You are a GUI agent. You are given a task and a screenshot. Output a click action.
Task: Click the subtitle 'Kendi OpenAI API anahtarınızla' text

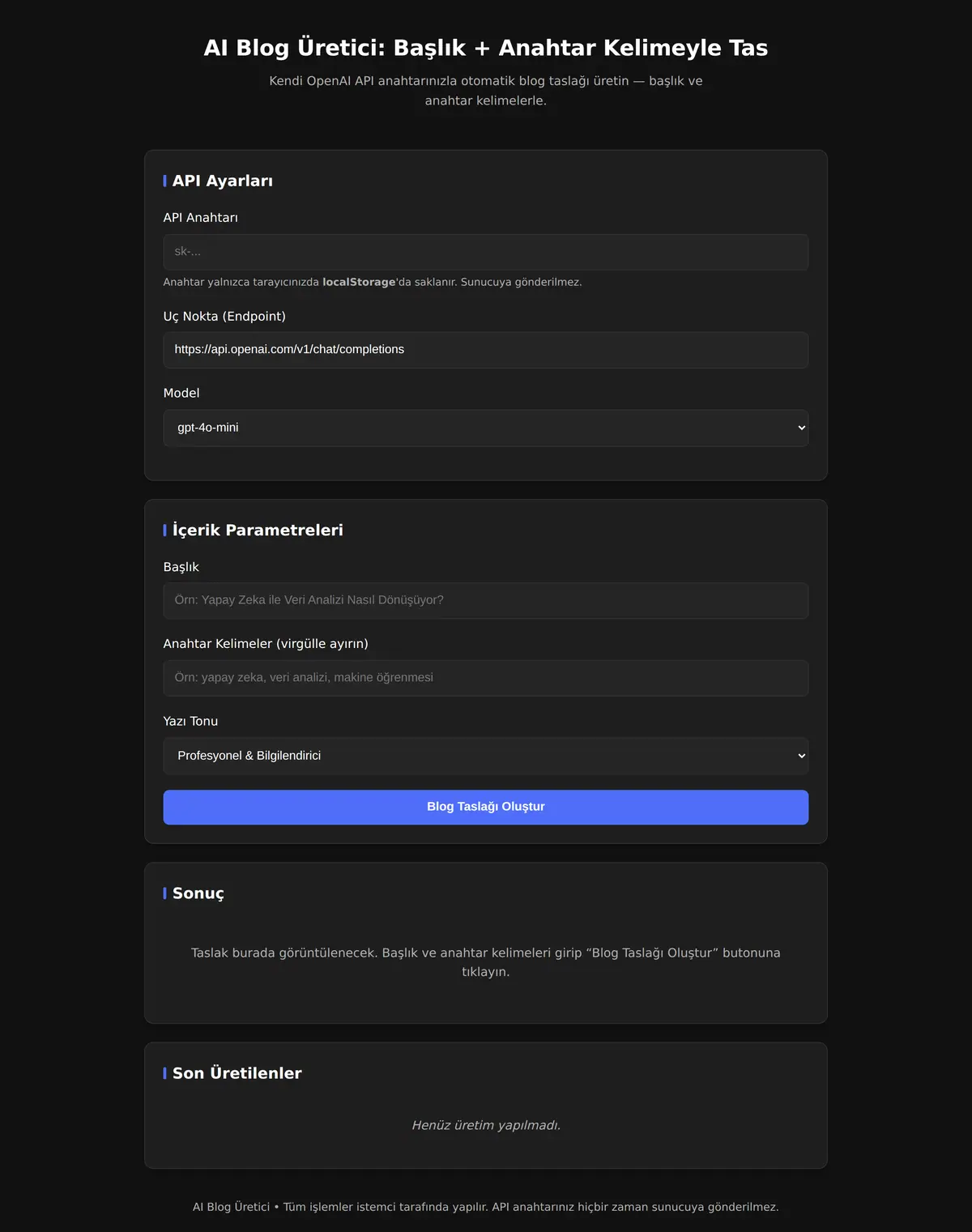tap(486, 91)
